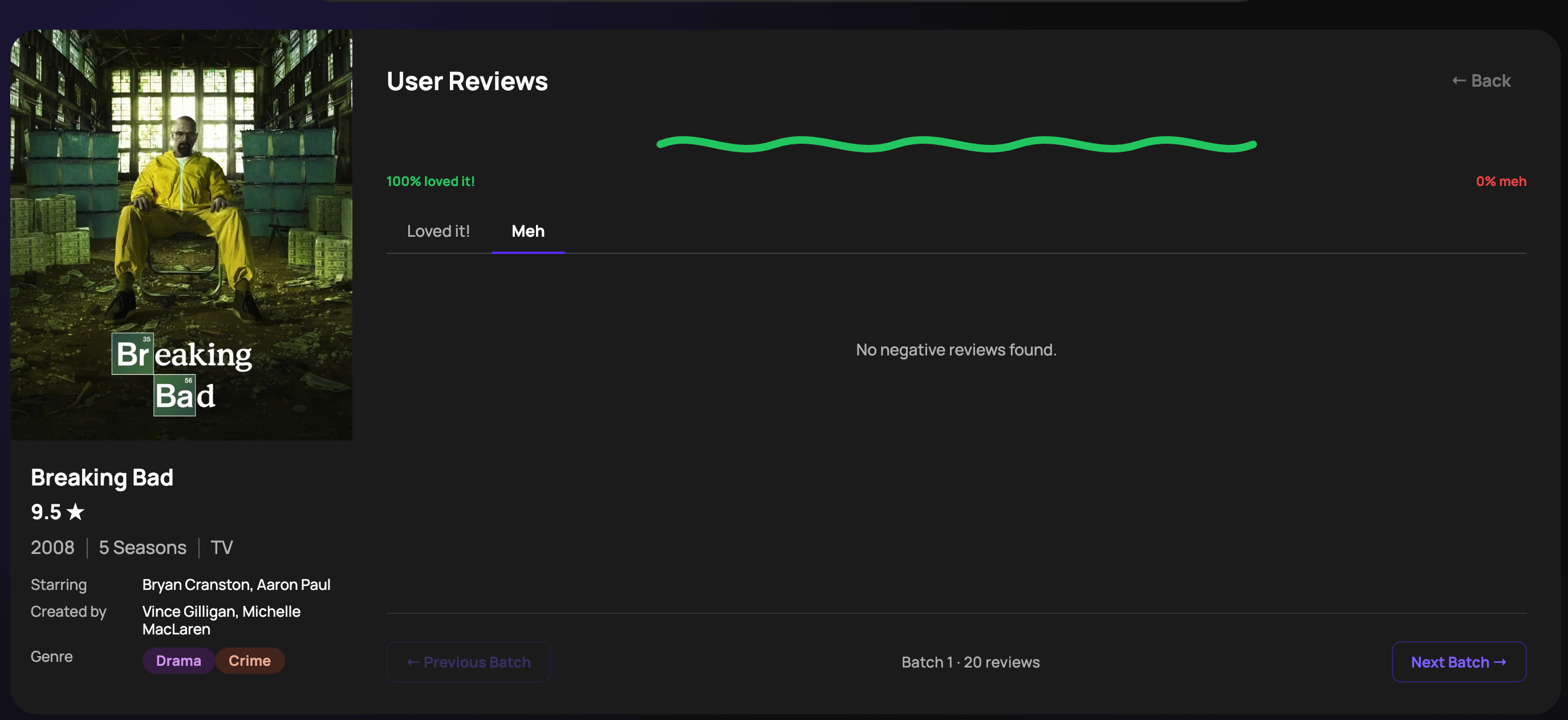Screen dimensions: 1568x720
Task: Click the right arrow inside Next Batch
Action: click(1501, 662)
